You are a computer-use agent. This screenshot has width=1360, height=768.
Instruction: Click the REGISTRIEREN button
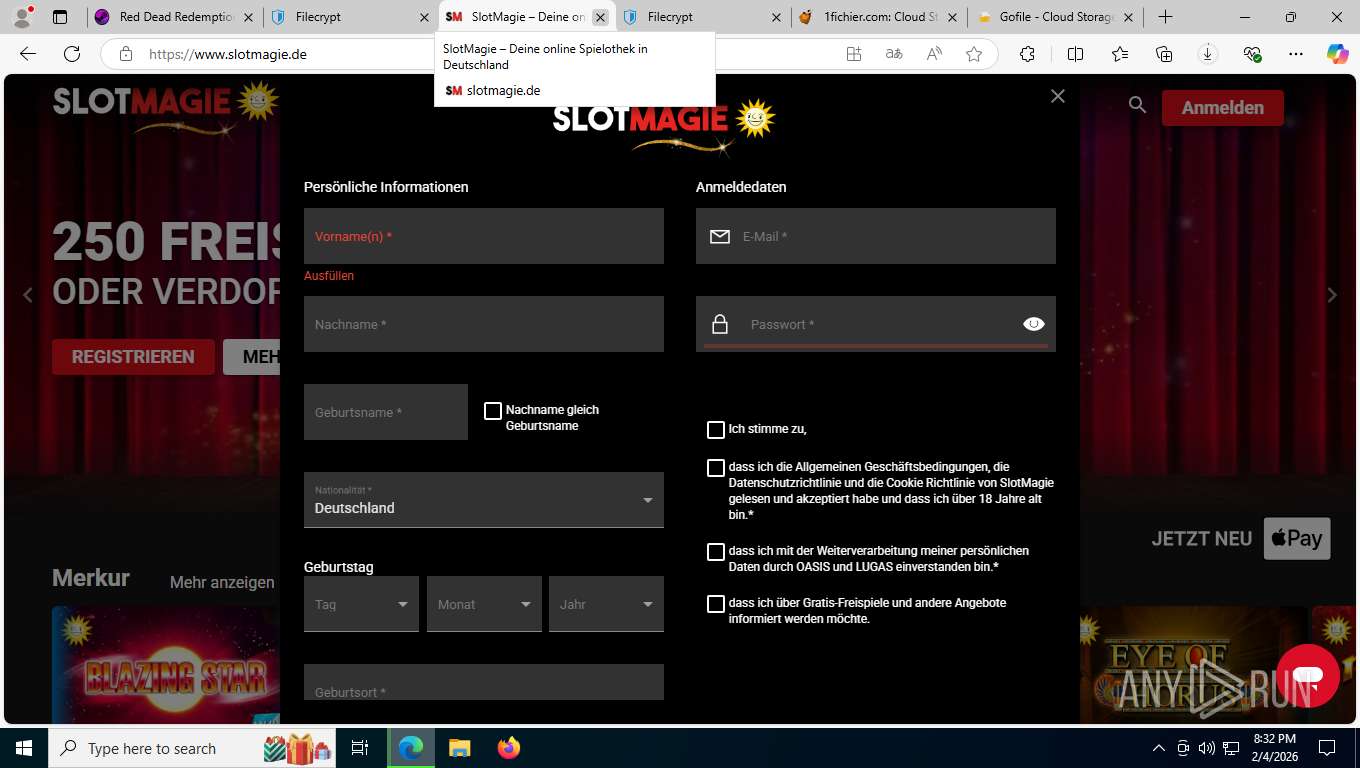tap(133, 357)
